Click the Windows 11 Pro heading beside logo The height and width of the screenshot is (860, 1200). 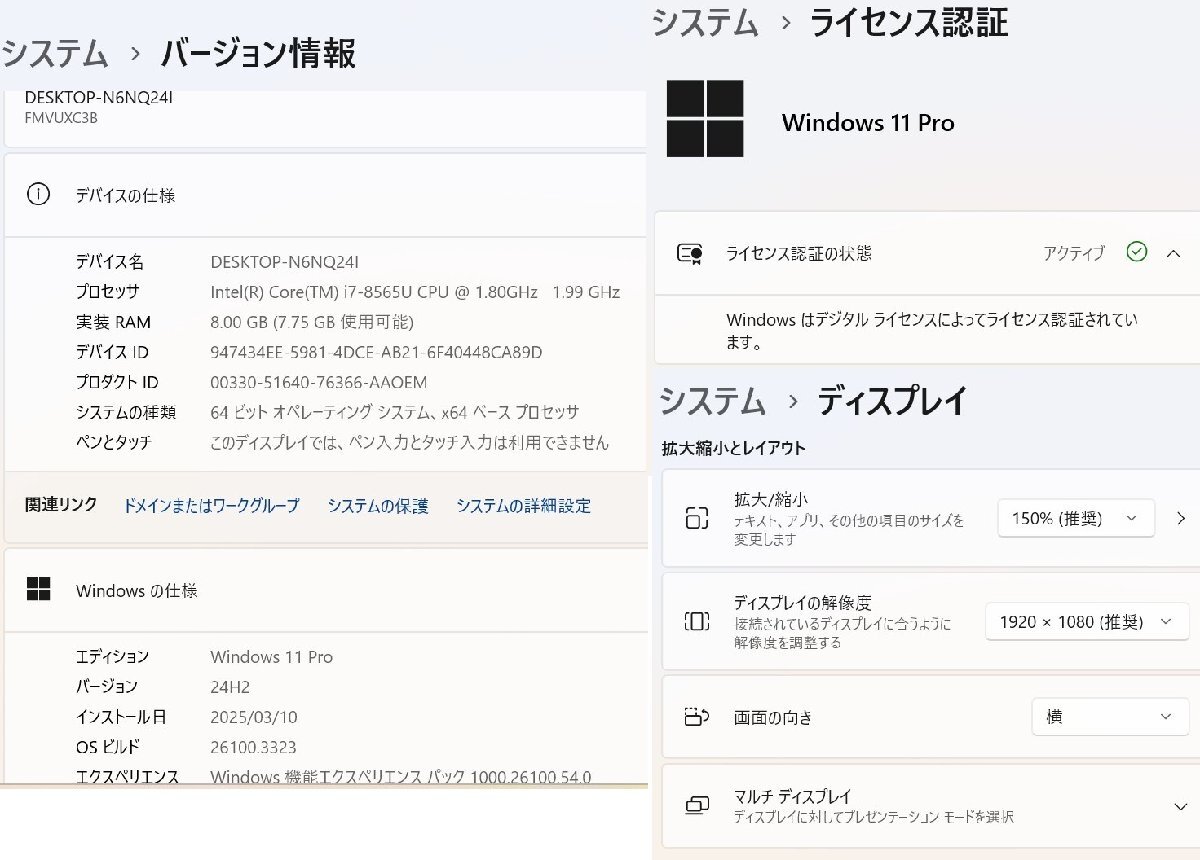pos(868,123)
